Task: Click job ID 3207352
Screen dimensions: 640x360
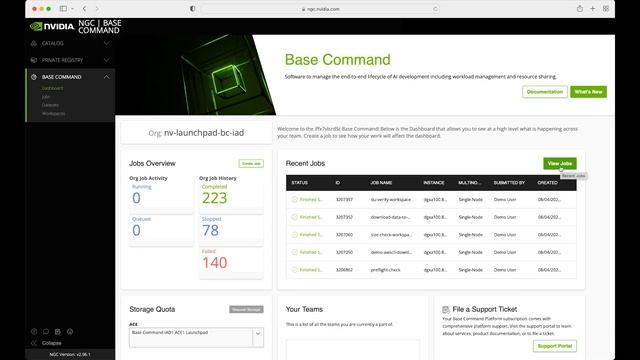Action: 344,217
